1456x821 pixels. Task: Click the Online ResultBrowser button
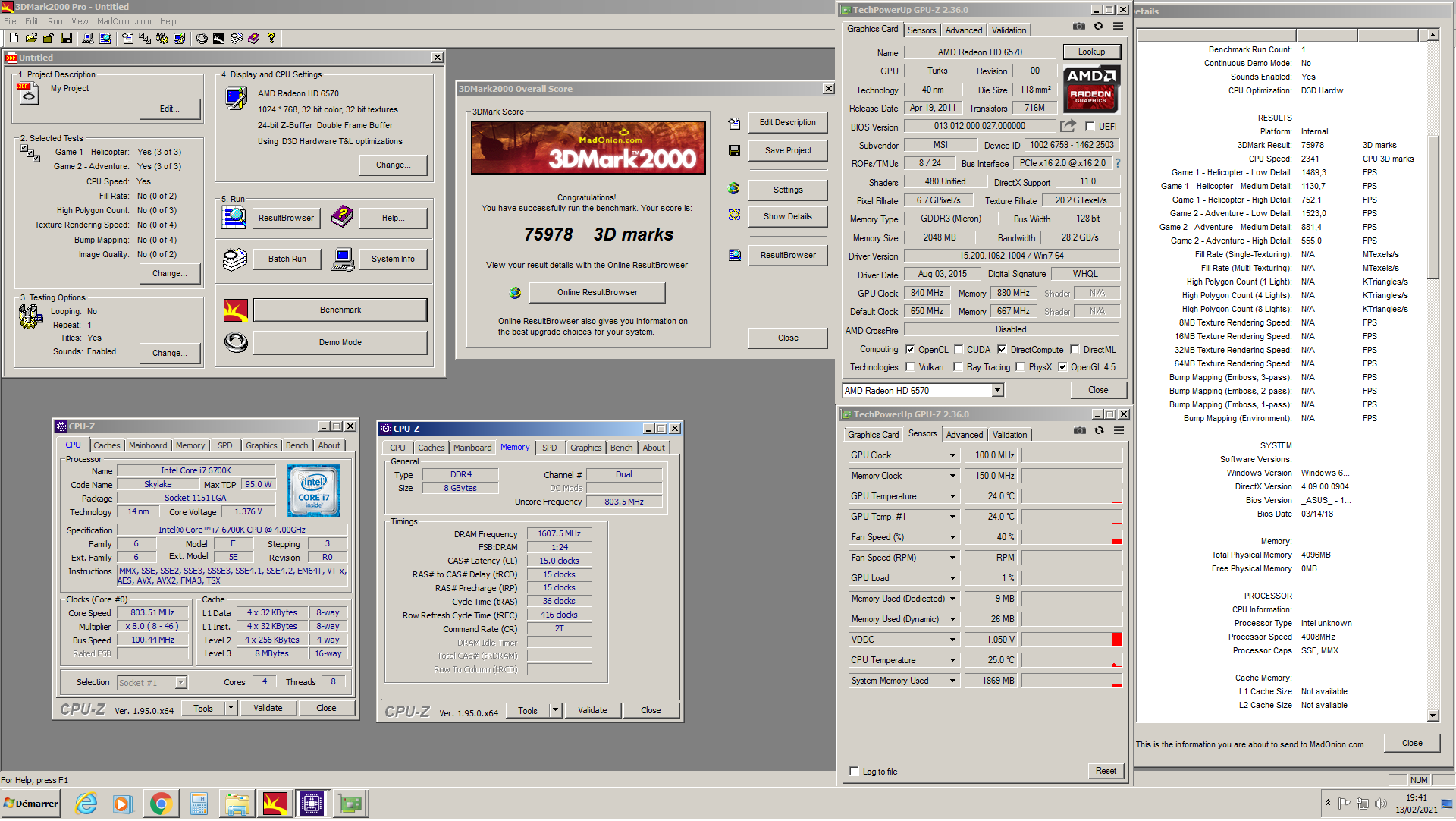click(x=598, y=293)
